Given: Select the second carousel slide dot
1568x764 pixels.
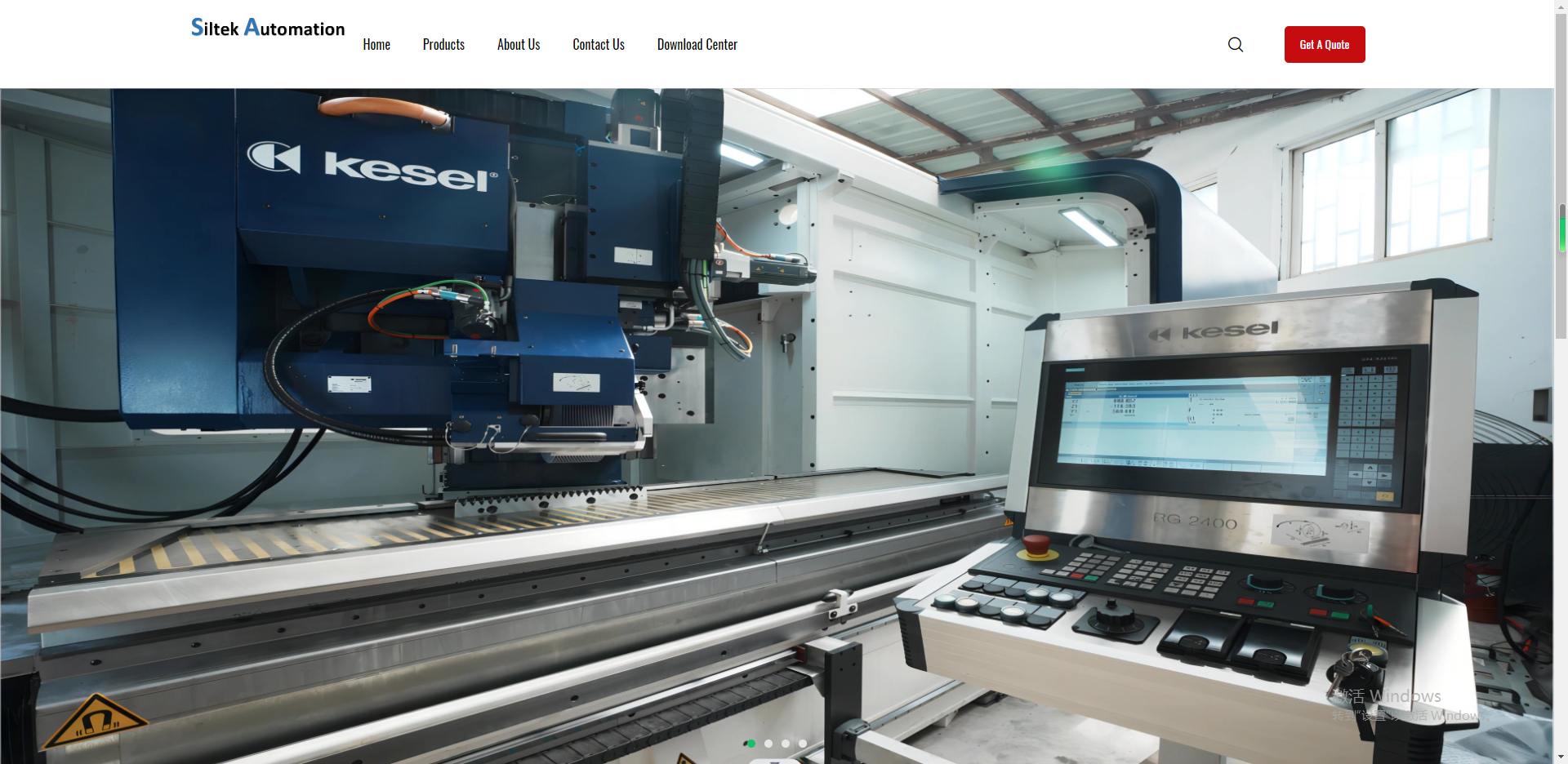Looking at the screenshot, I should [x=768, y=744].
